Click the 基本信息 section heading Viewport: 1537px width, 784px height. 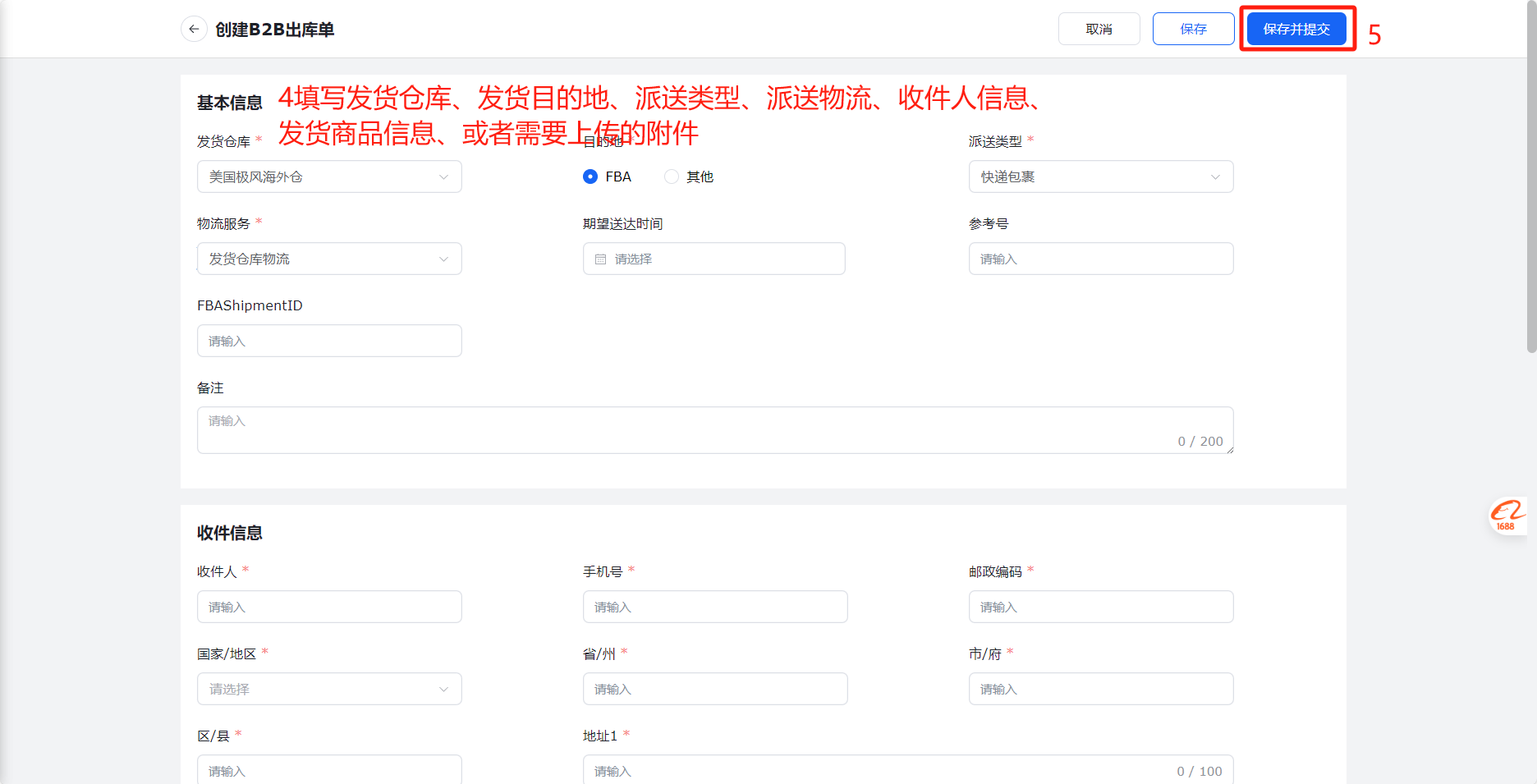click(230, 103)
